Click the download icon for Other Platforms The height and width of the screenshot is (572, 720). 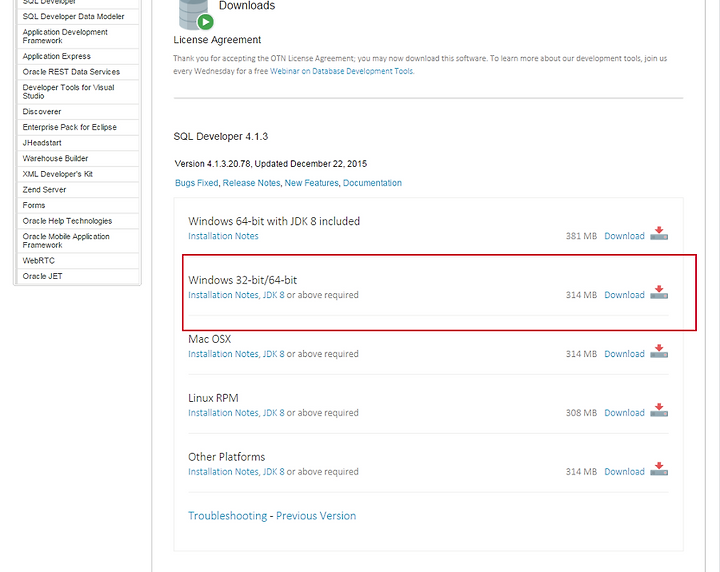point(659,469)
